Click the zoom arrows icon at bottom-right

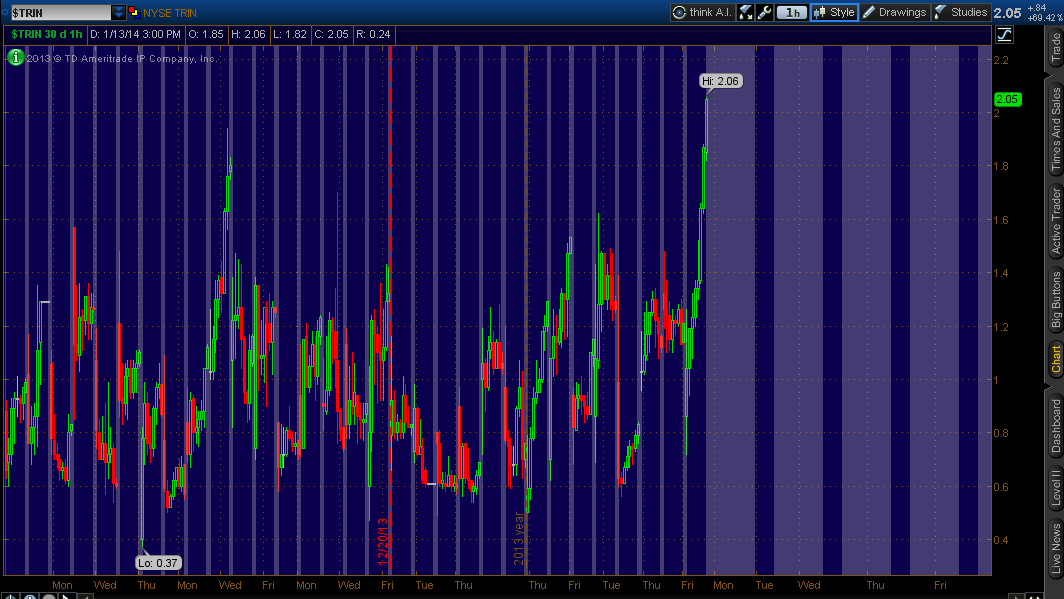pyautogui.click(x=1034, y=596)
